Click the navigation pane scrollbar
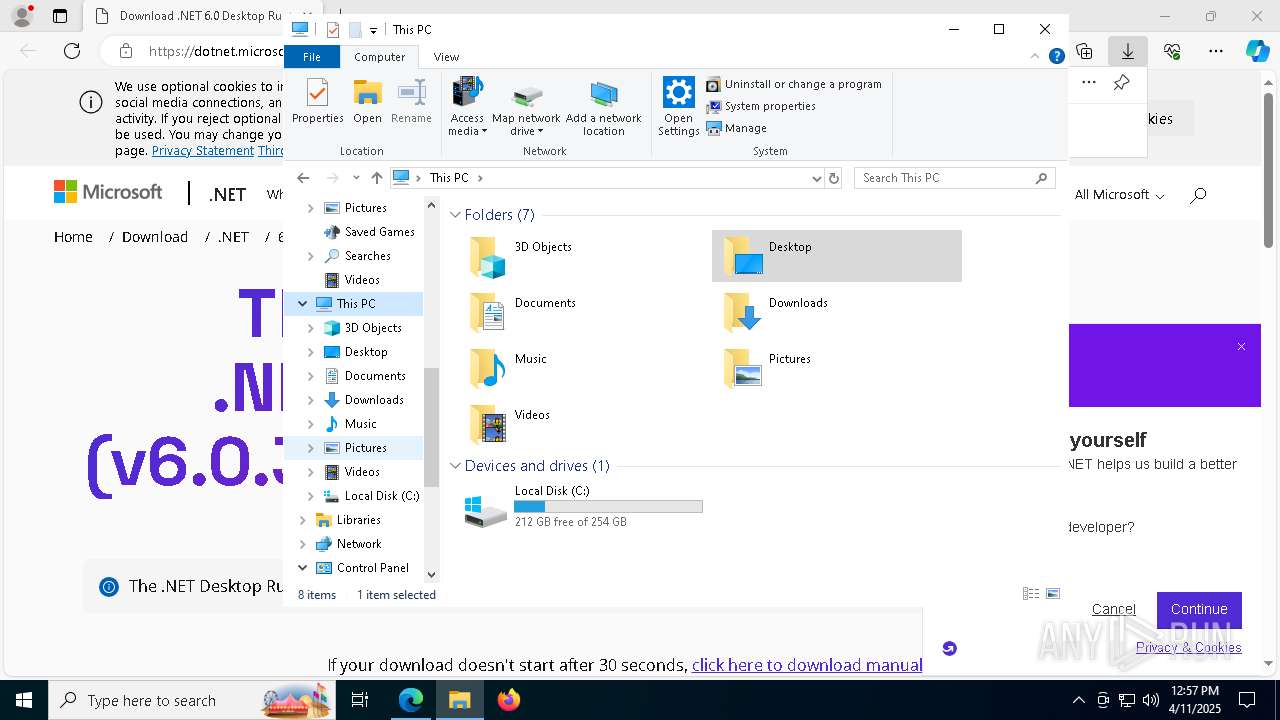 point(432,427)
